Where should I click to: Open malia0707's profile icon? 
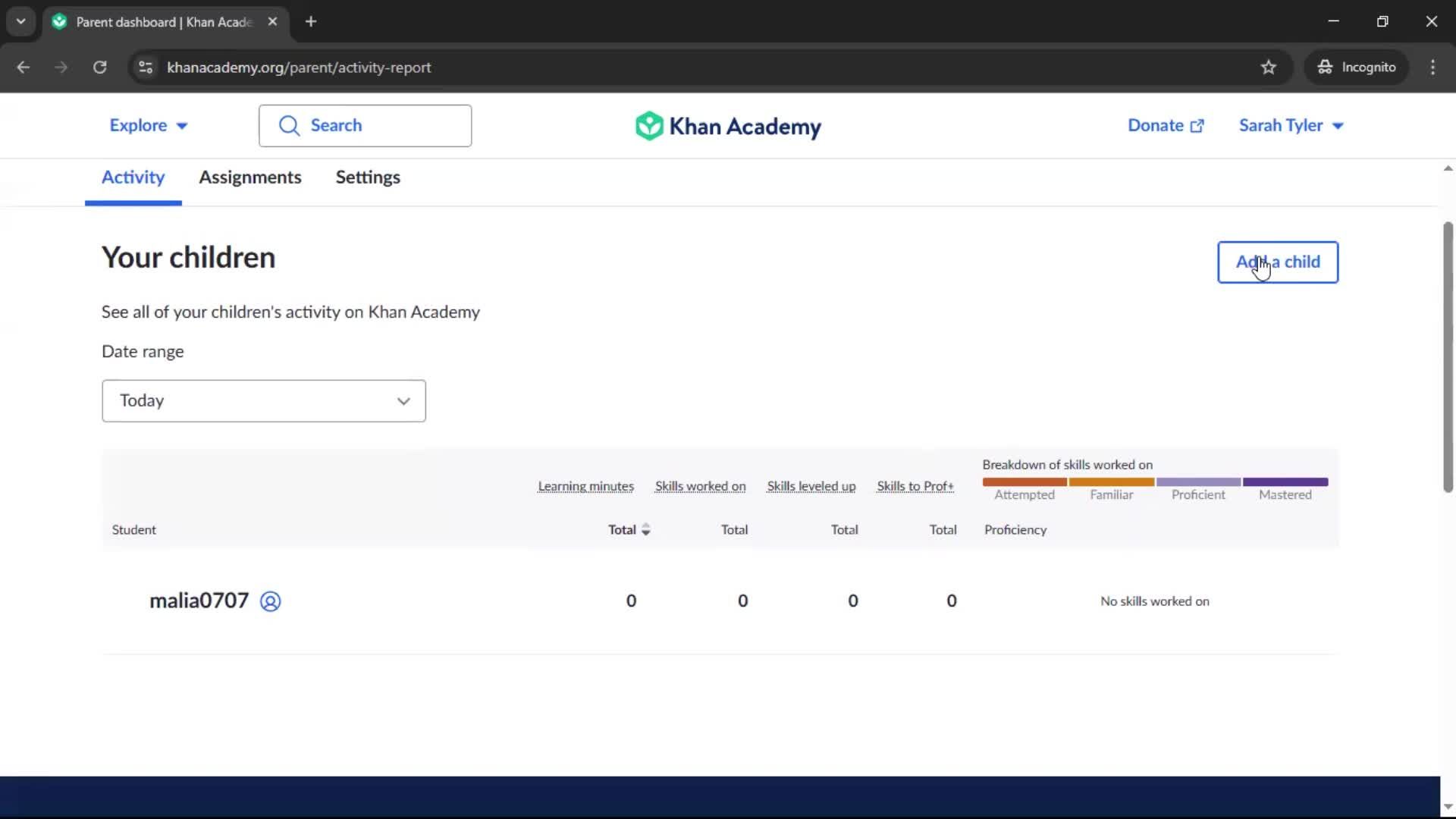point(270,601)
